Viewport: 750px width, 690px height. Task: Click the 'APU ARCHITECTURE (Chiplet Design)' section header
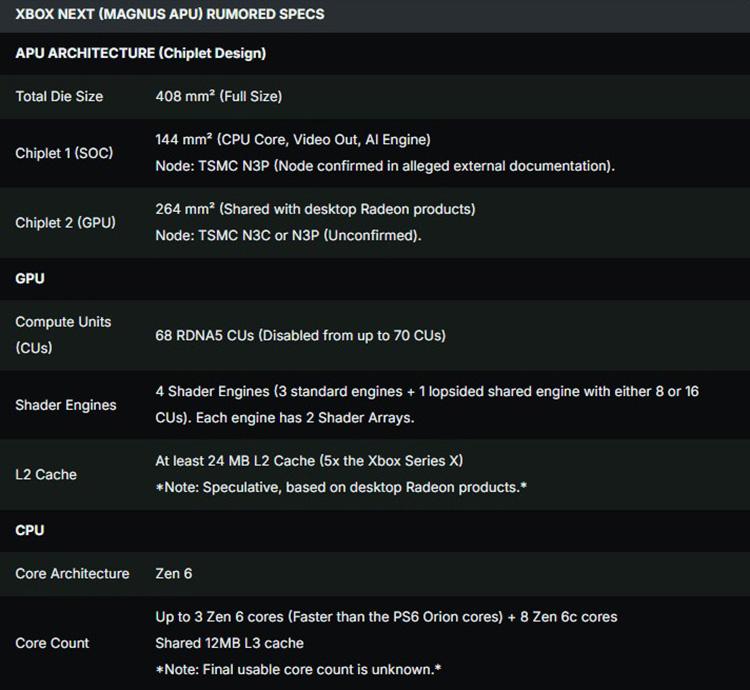(140, 53)
